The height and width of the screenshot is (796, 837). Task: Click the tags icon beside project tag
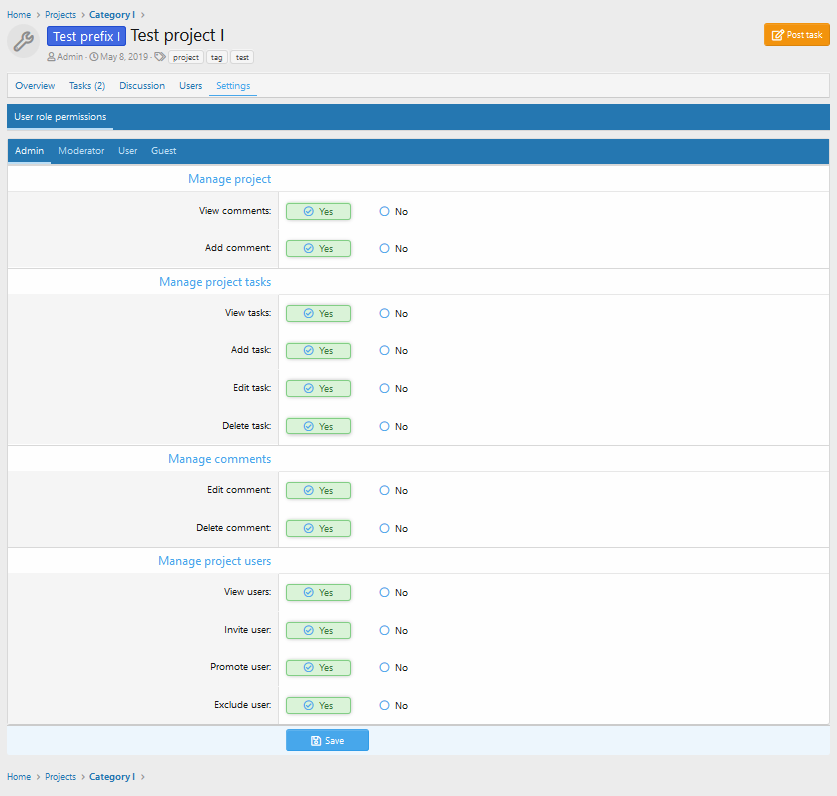pyautogui.click(x=160, y=57)
